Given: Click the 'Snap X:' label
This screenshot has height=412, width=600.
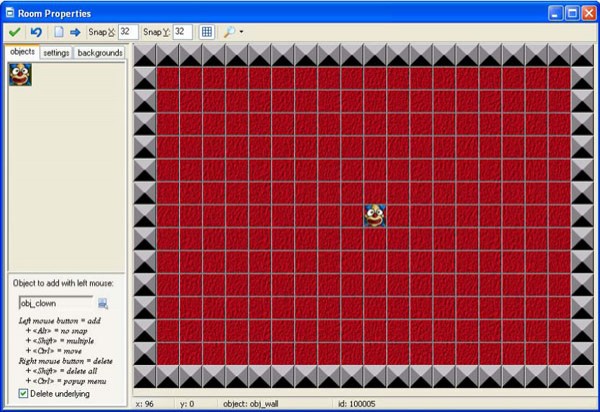Looking at the screenshot, I should tap(101, 32).
